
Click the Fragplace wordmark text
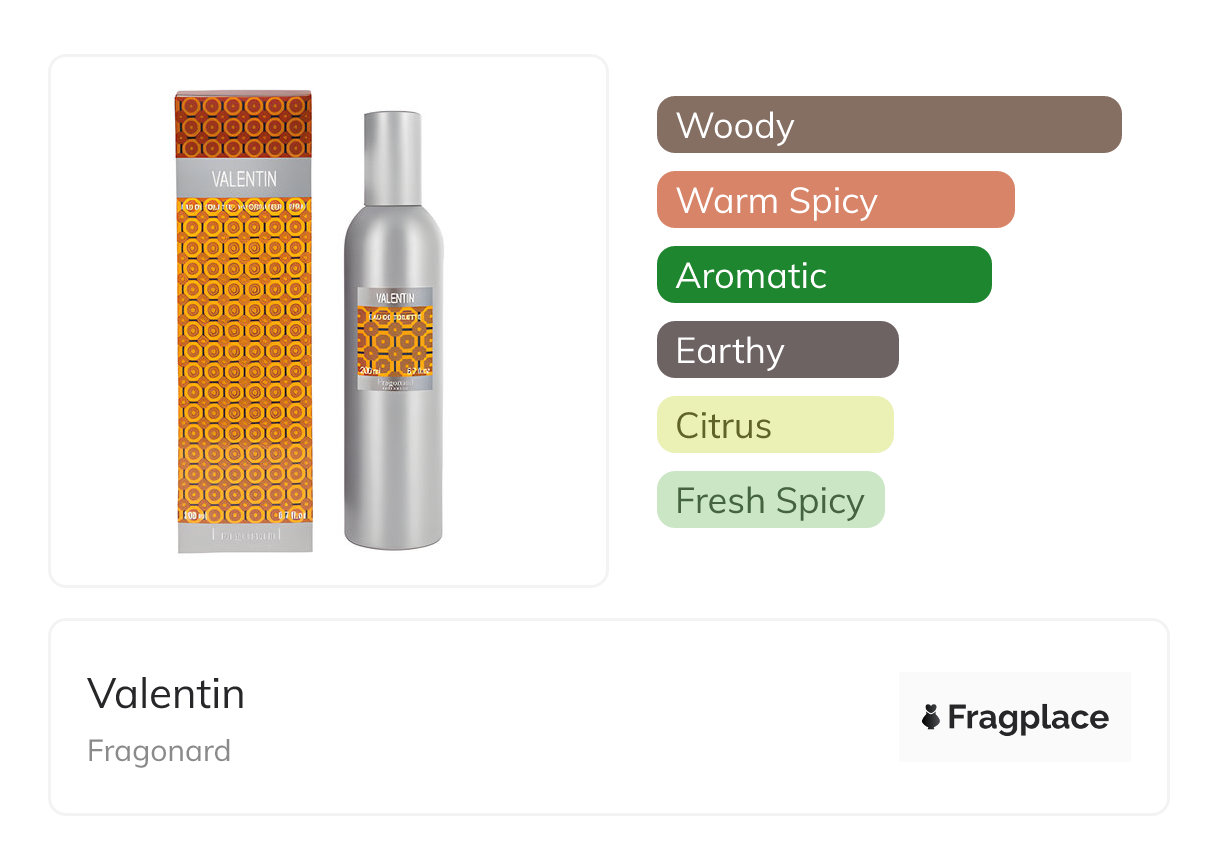[x=1028, y=717]
